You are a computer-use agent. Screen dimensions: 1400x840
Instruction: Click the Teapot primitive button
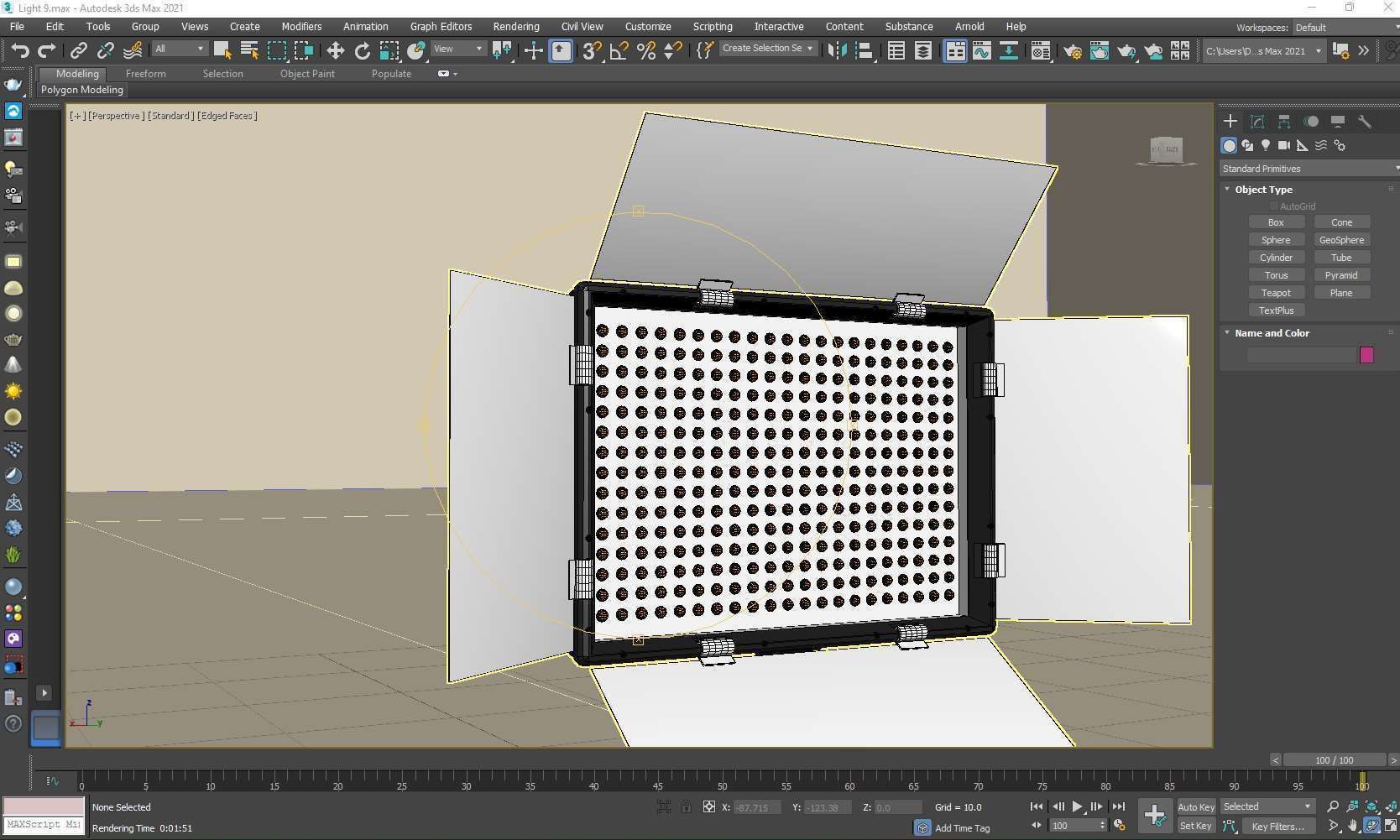click(1276, 293)
